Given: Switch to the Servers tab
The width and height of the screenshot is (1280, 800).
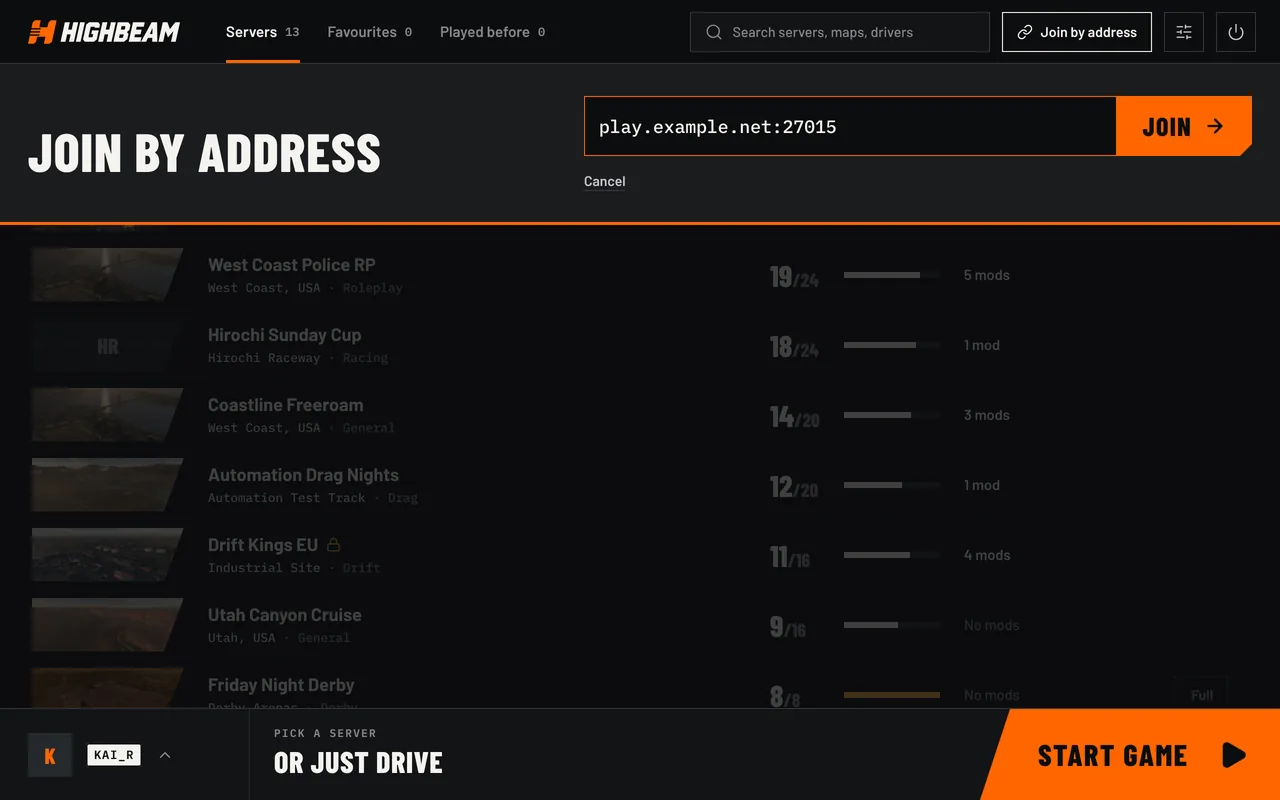Looking at the screenshot, I should 263,32.
